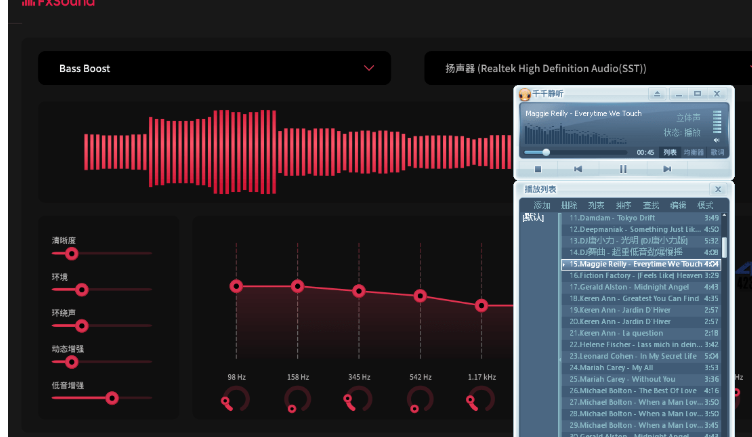This screenshot has height=437, width=752.
Task: Select track 11 Damdam - Tokyo Drift
Action: point(641,218)
